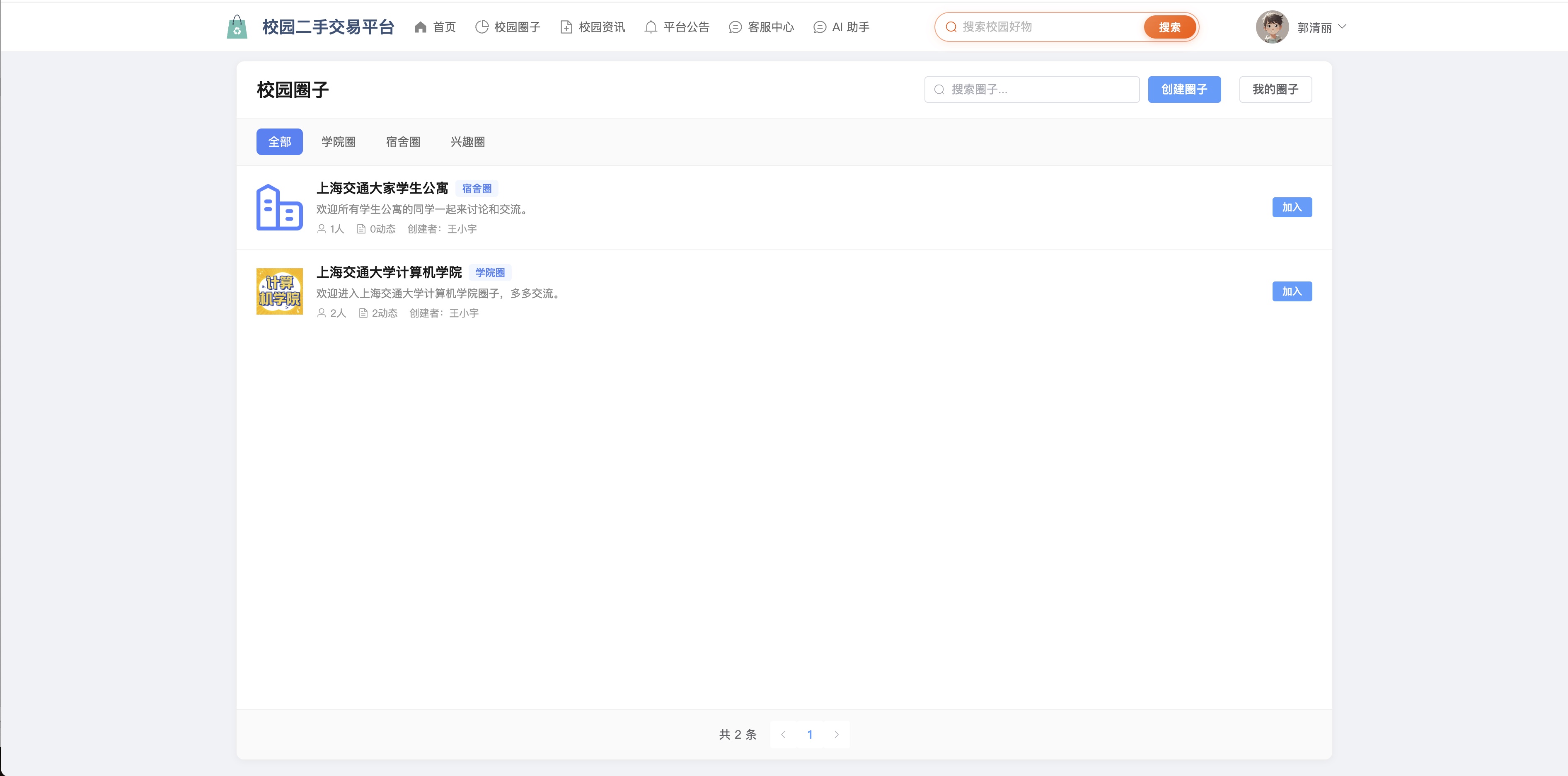Join 上海交通大学计算机学院 via 加入 button
1568x776 pixels.
[x=1292, y=291]
